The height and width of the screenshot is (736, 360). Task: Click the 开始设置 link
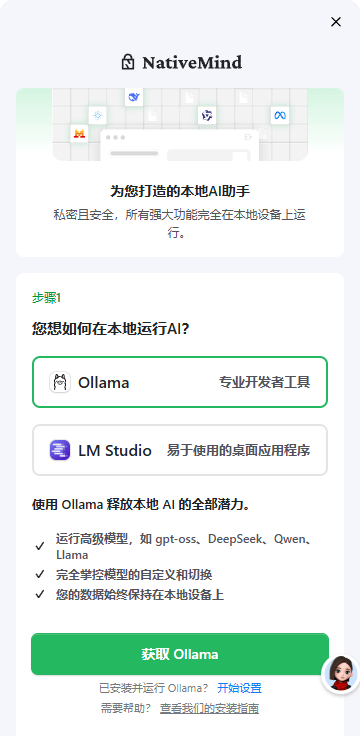pyautogui.click(x=239, y=688)
